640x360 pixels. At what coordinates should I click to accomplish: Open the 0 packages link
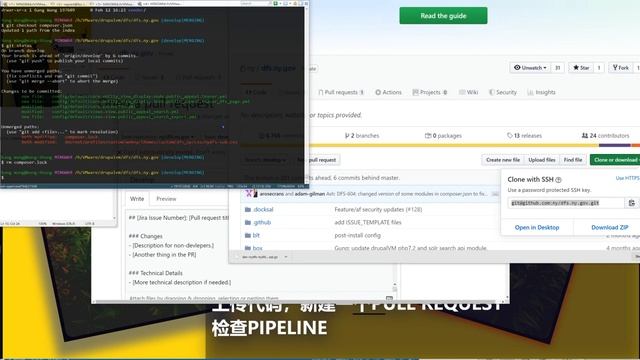click(443, 136)
